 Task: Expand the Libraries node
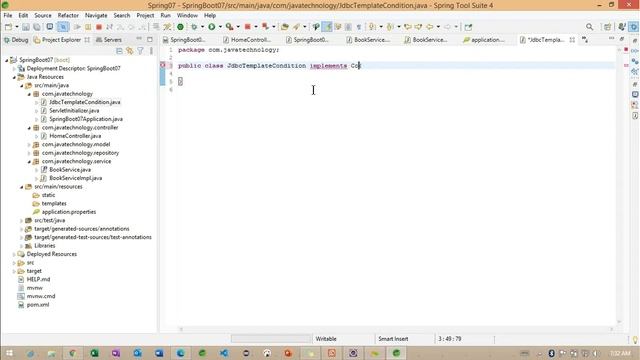click(x=22, y=246)
